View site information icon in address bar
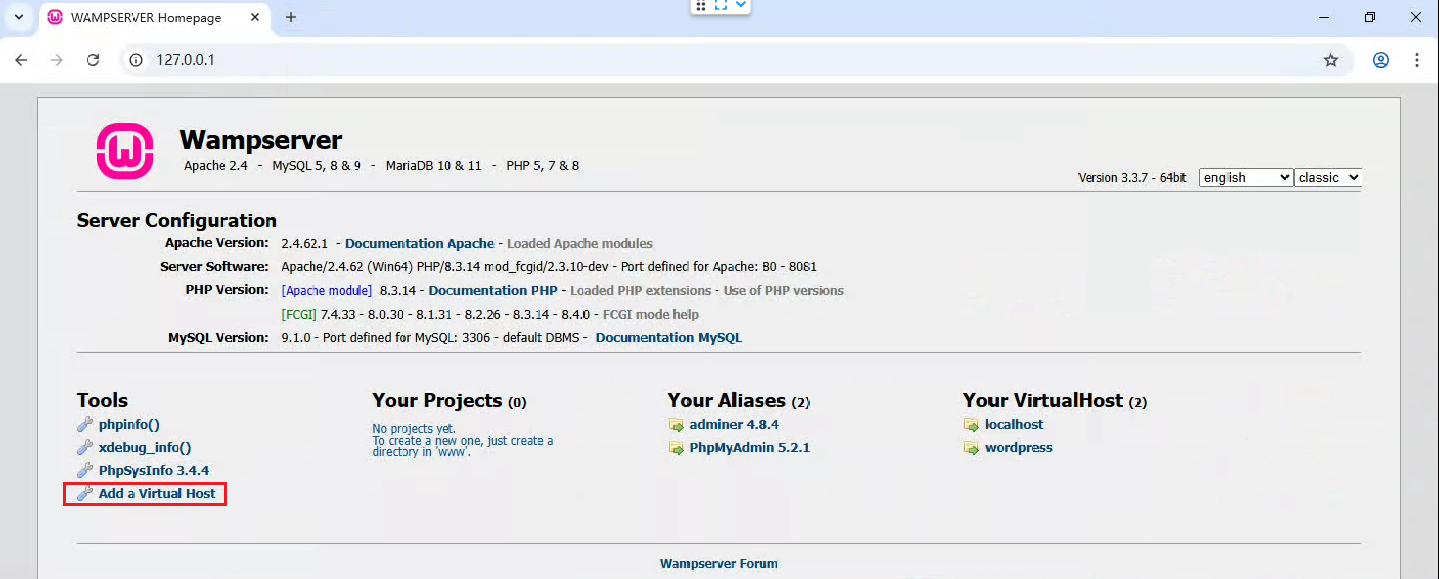 (x=137, y=60)
